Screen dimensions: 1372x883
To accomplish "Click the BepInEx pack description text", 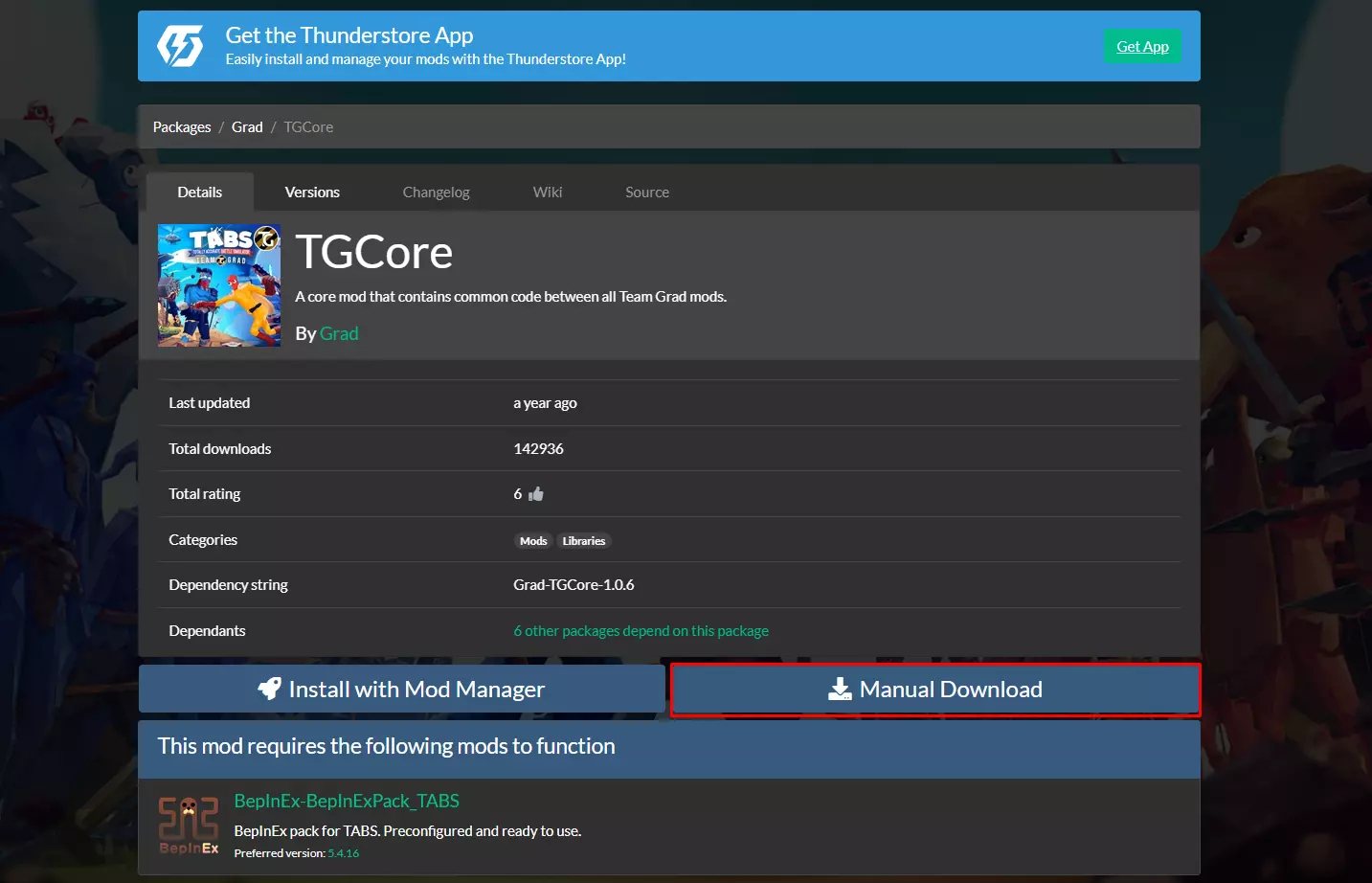I will point(408,831).
